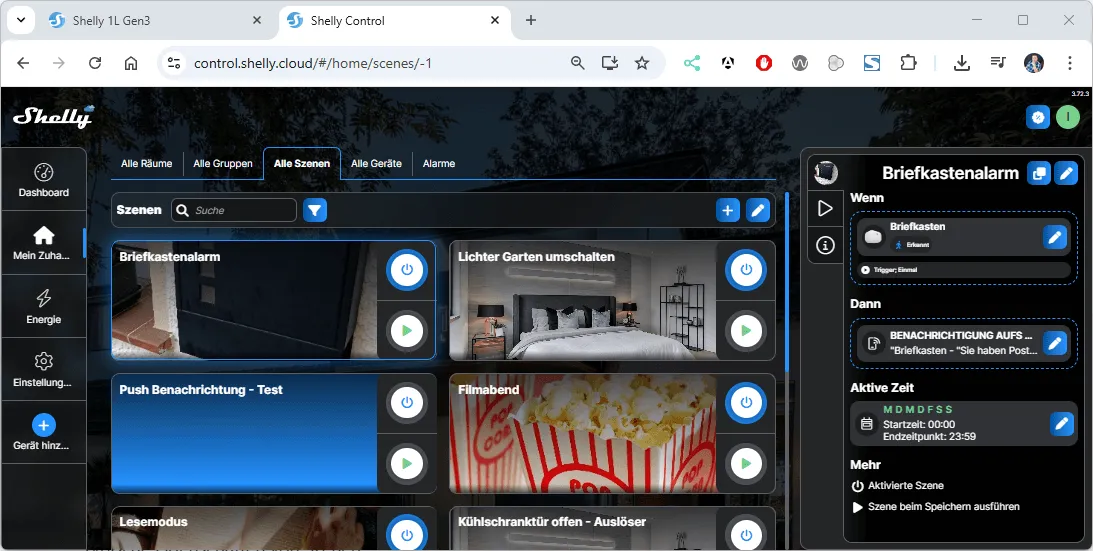The width and height of the screenshot is (1093, 551).
Task: Click Startzeit: 00:00 text
Action: click(919, 424)
